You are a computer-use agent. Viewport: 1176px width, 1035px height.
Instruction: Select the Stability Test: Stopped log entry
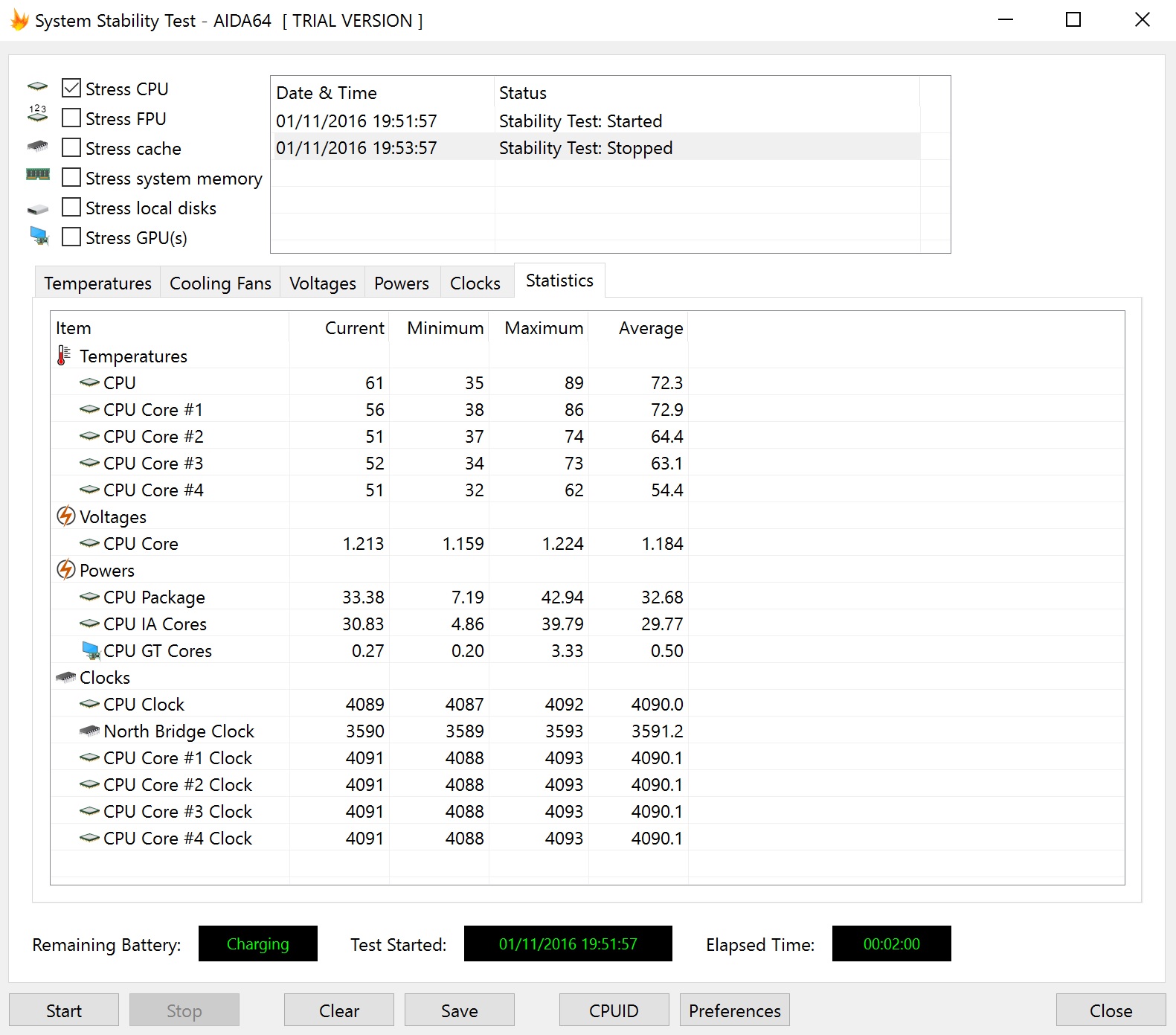(596, 147)
